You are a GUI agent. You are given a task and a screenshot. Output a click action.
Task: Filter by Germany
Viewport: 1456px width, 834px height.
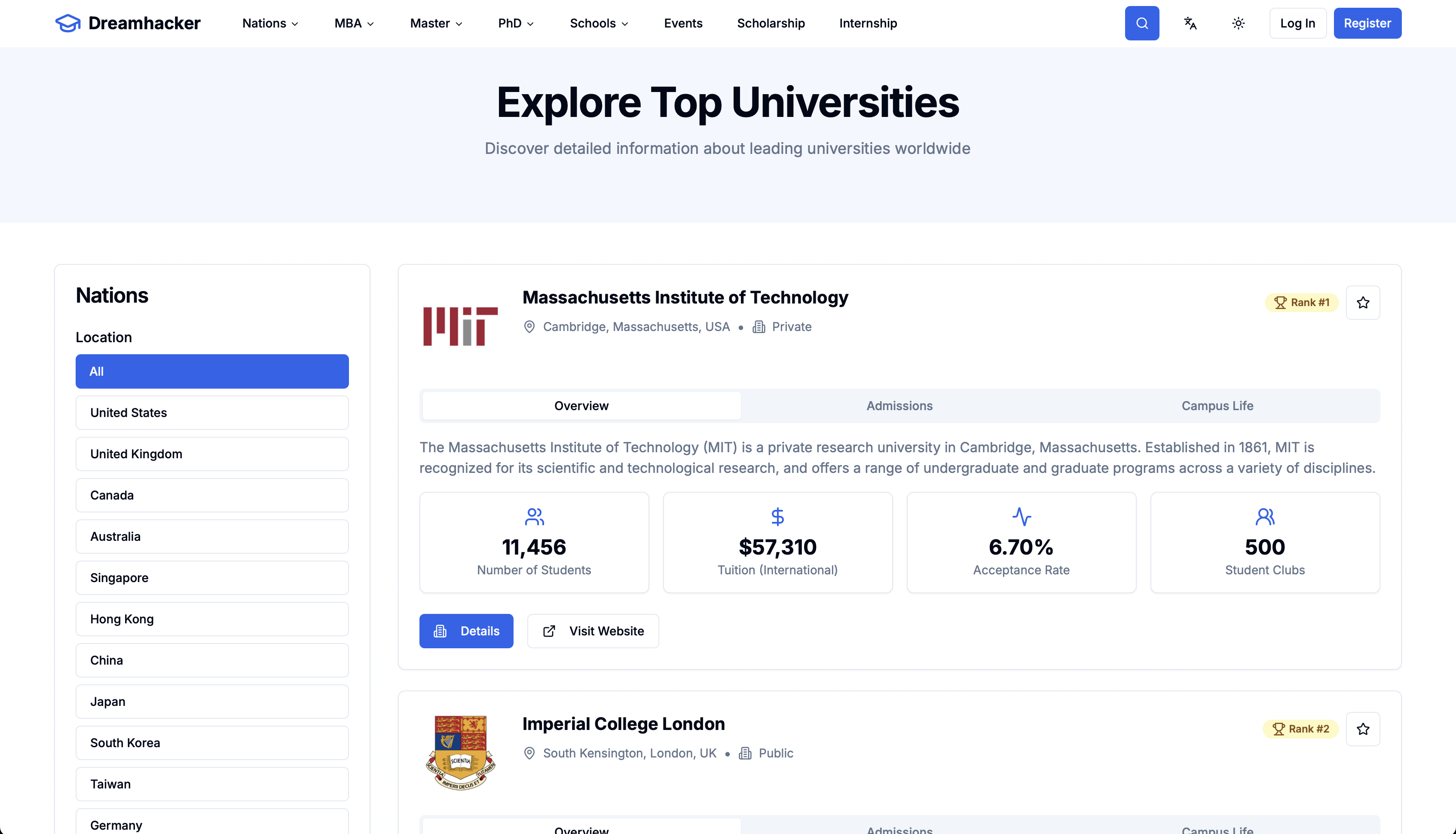[x=212, y=822]
